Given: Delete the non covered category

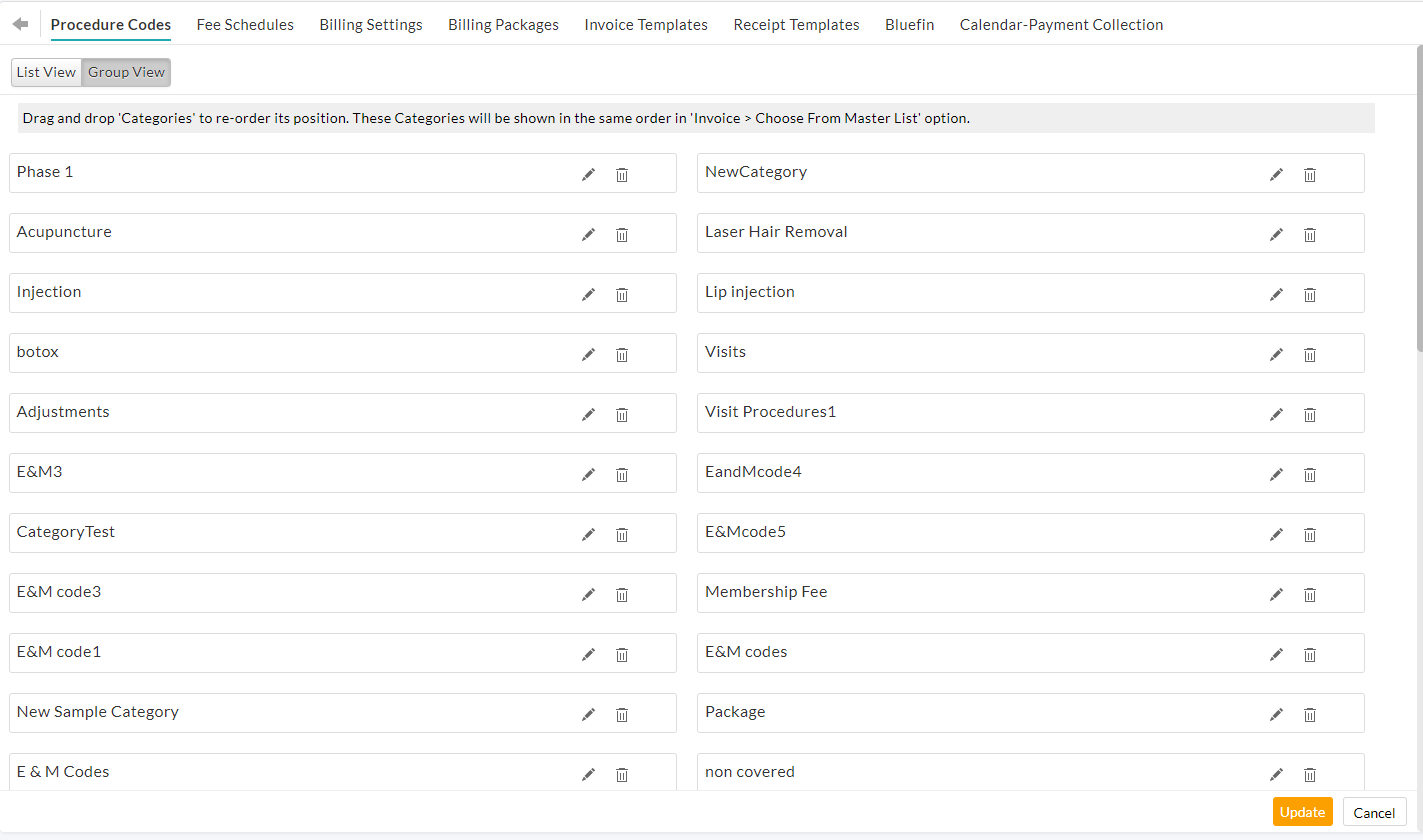Looking at the screenshot, I should (x=1310, y=774).
